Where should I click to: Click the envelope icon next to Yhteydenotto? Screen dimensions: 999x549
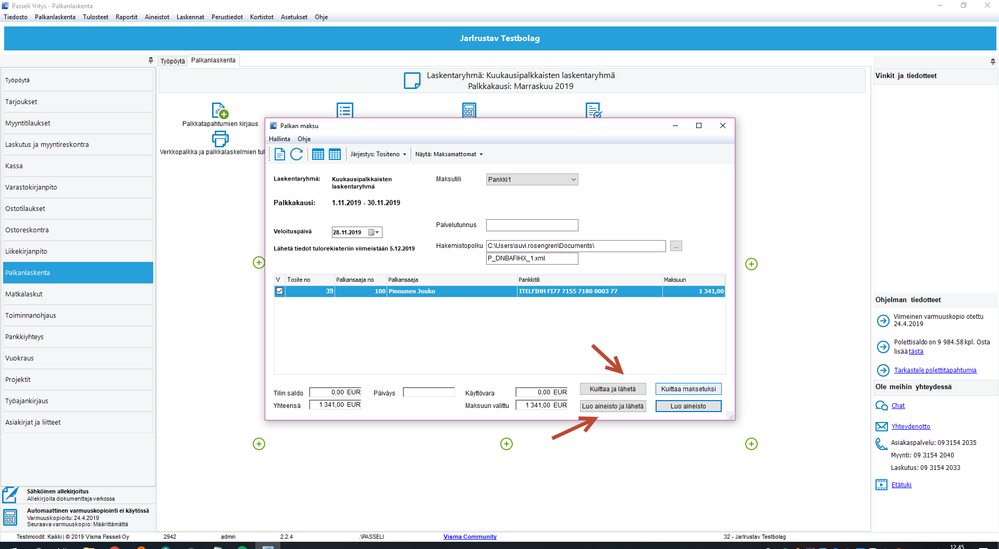pyautogui.click(x=882, y=426)
